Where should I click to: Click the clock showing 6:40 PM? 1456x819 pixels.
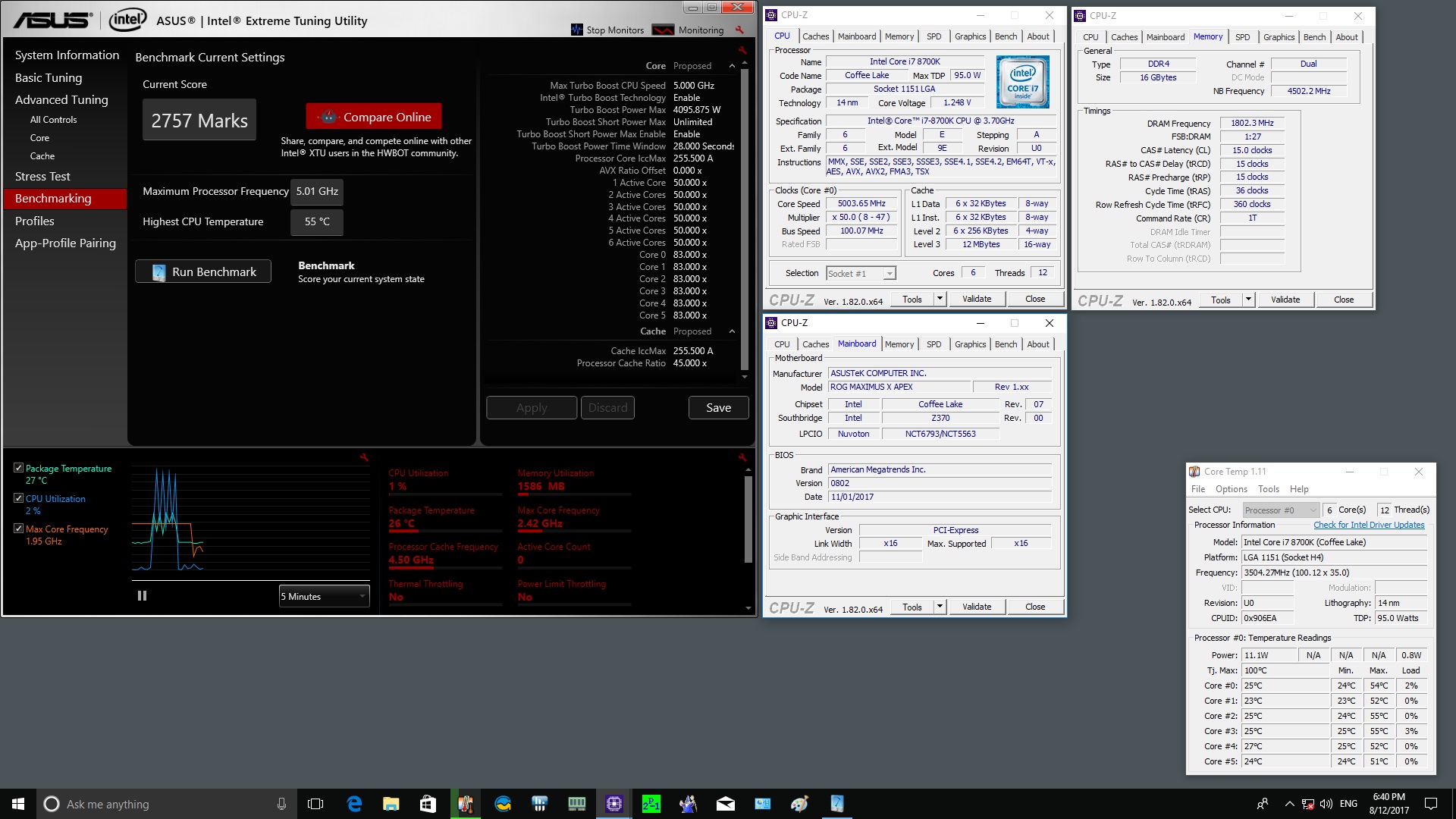[x=1389, y=804]
